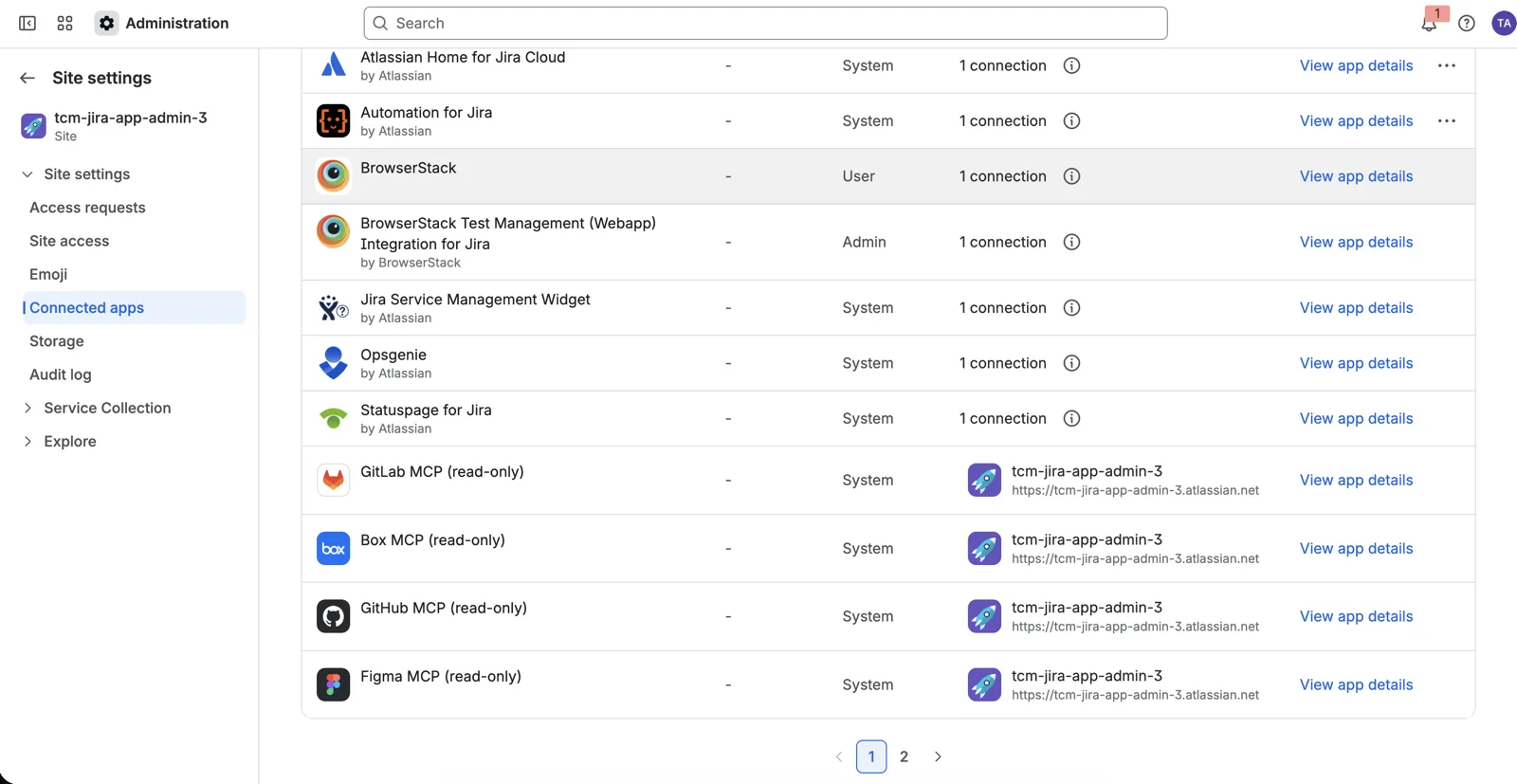Open the Audit log page
This screenshot has width=1517, height=784.
tap(61, 374)
